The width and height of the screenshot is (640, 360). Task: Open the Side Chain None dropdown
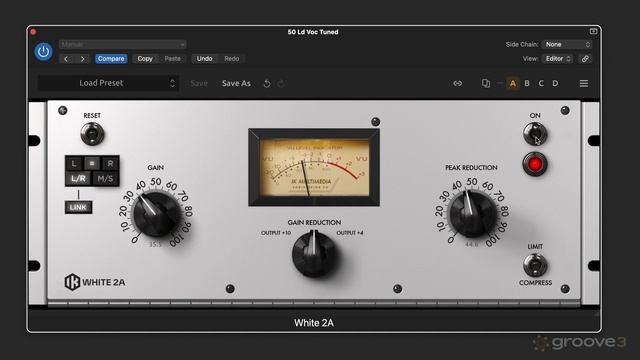tap(567, 44)
